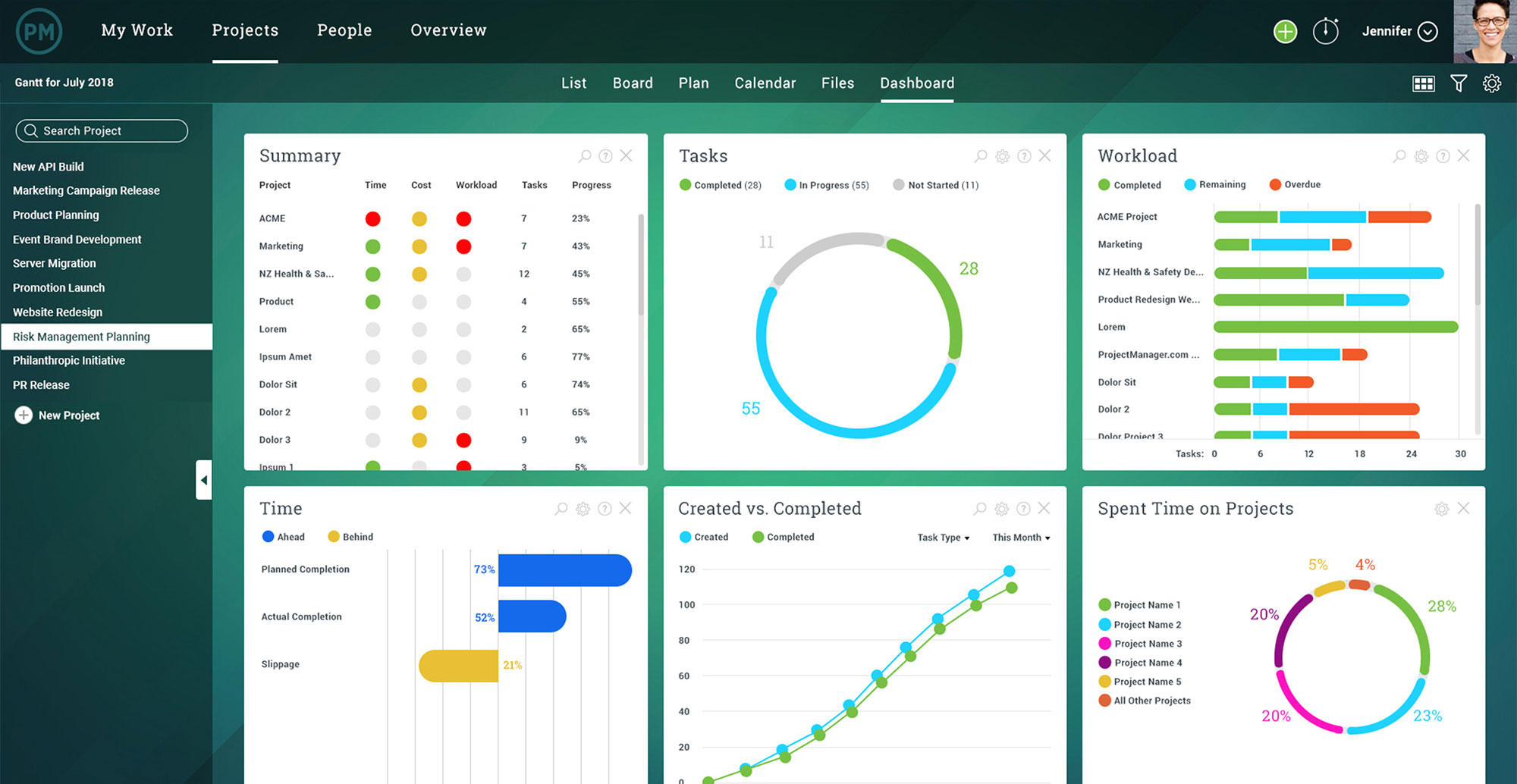Open settings gear in the sub-header
1517x784 pixels.
pos(1491,83)
